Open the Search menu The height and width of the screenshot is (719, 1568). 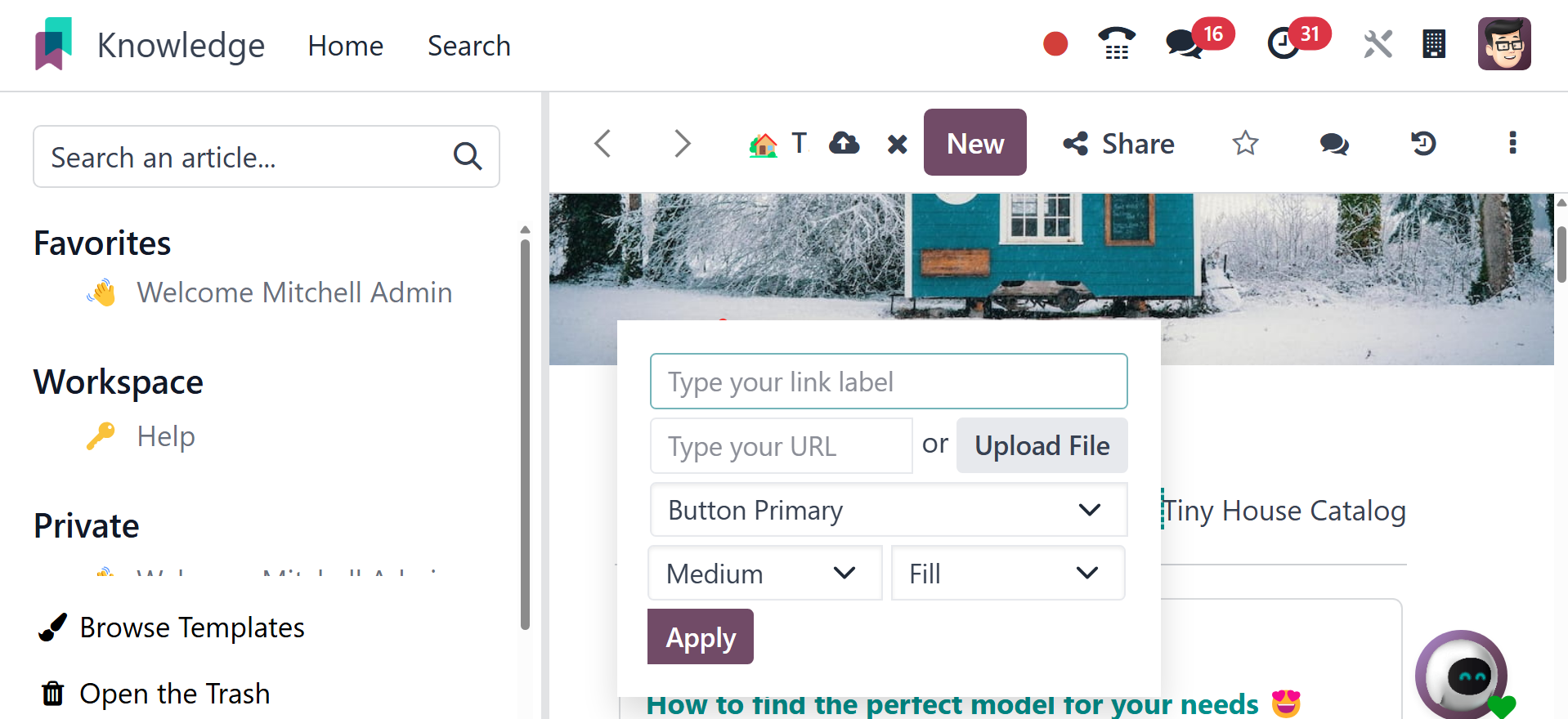468,46
